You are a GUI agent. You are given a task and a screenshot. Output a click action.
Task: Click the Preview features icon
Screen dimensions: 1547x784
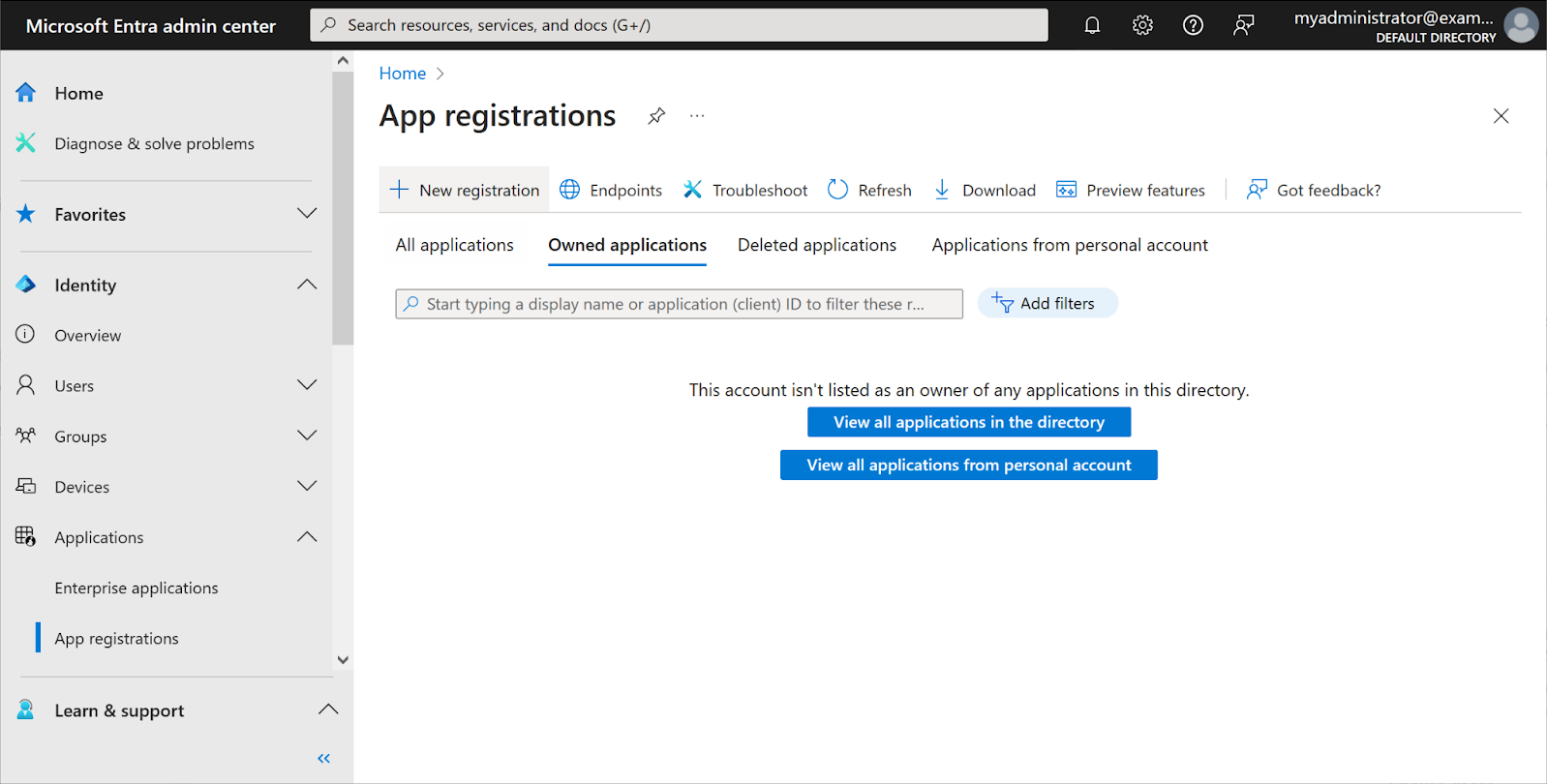[x=1066, y=190]
